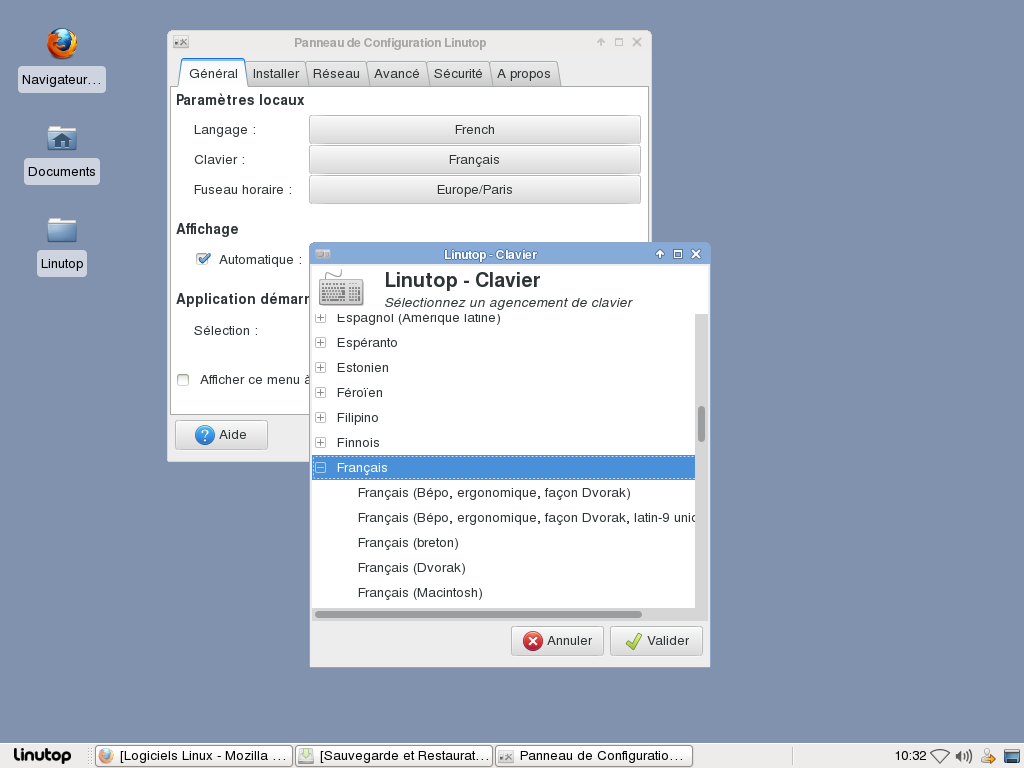Open the linutop start menu logo
This screenshot has width=1024, height=768.
coord(42,756)
